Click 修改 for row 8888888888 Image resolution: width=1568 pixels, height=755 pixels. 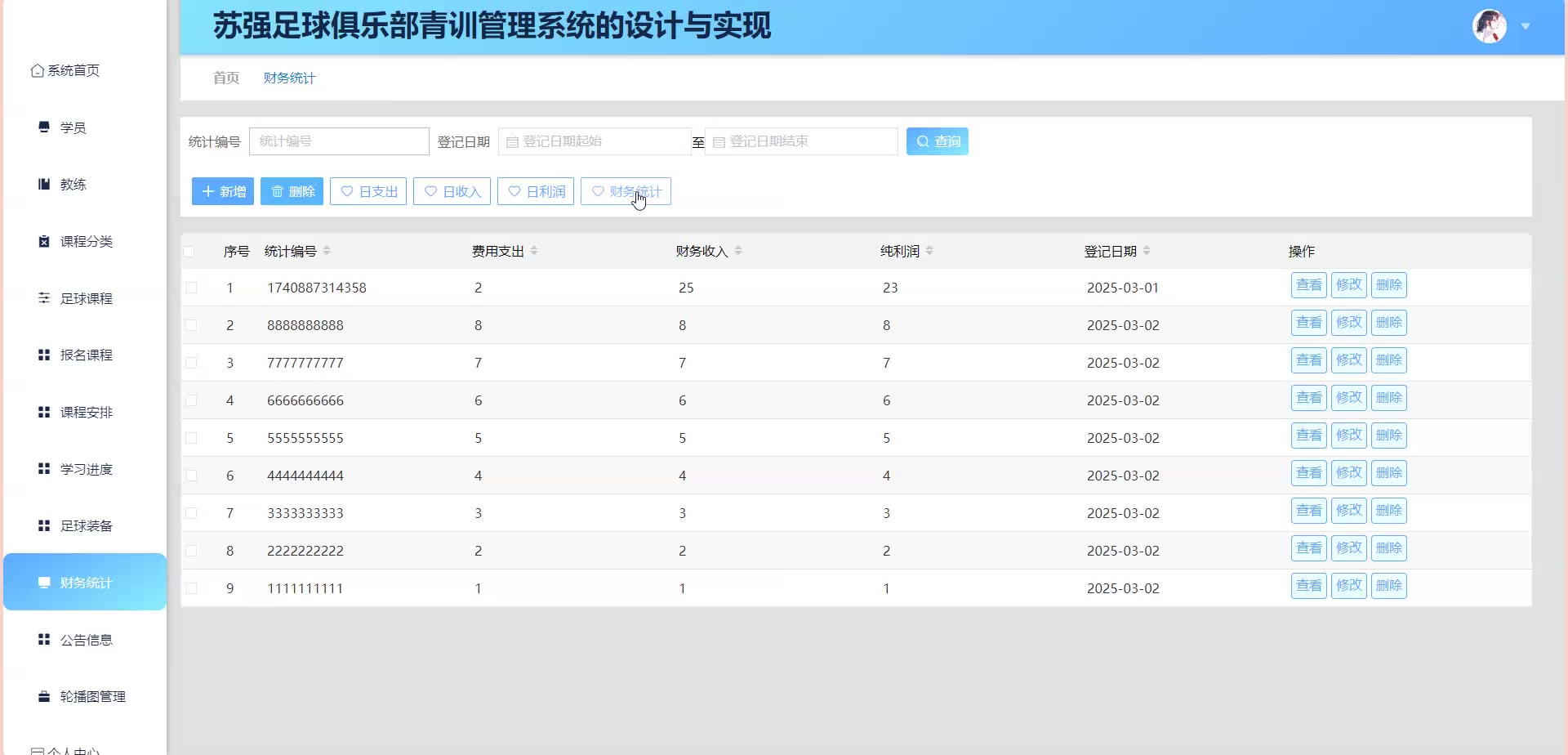click(1348, 323)
